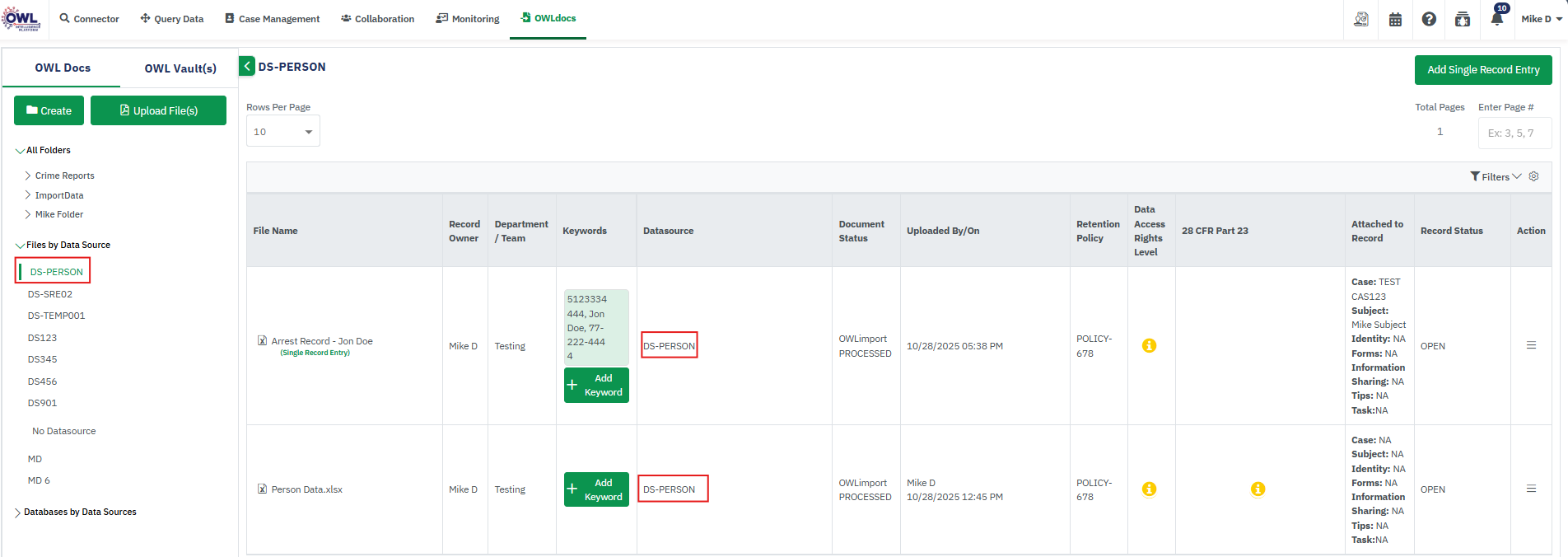Viewport: 1568px width, 557px height.
Task: Open the calendar icon in top bar
Action: pyautogui.click(x=1395, y=19)
